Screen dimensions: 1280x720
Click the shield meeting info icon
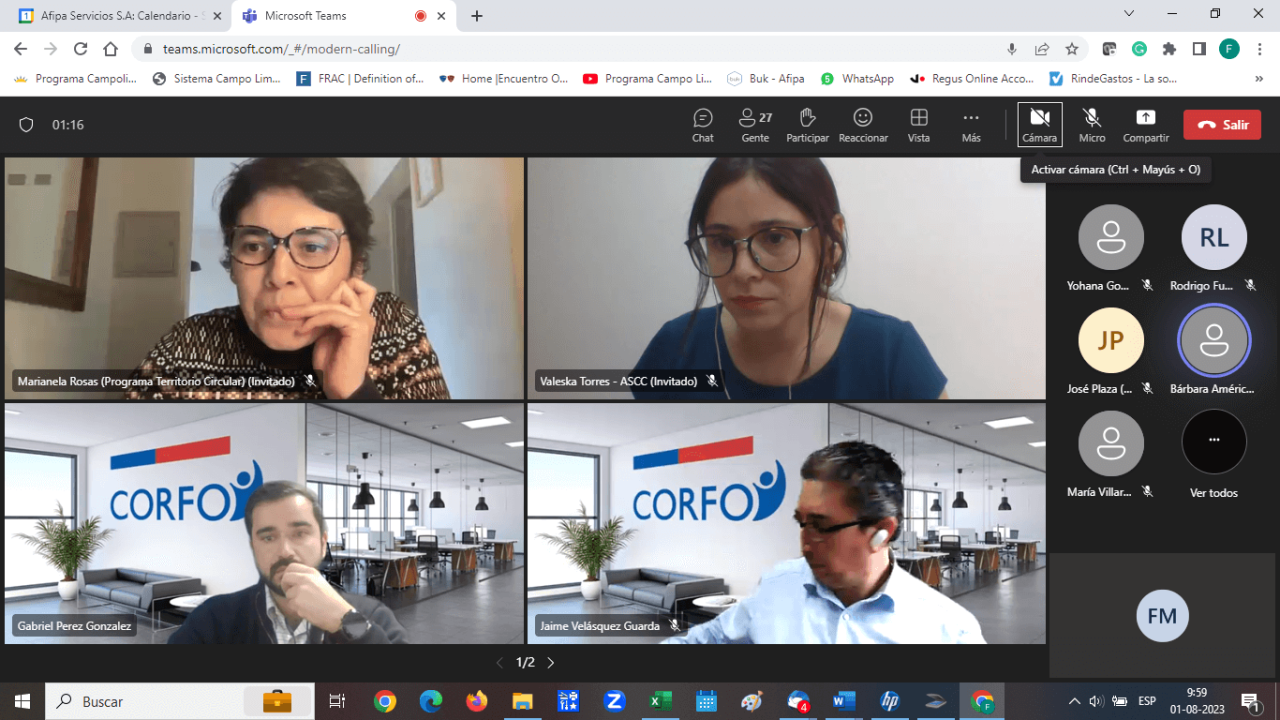[x=27, y=125]
